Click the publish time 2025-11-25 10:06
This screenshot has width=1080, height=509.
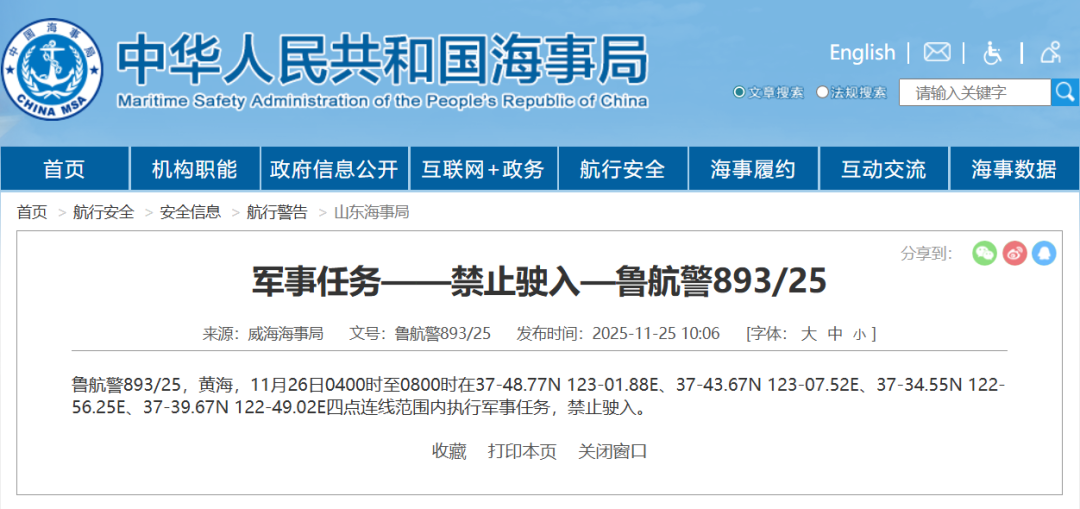[x=656, y=334]
